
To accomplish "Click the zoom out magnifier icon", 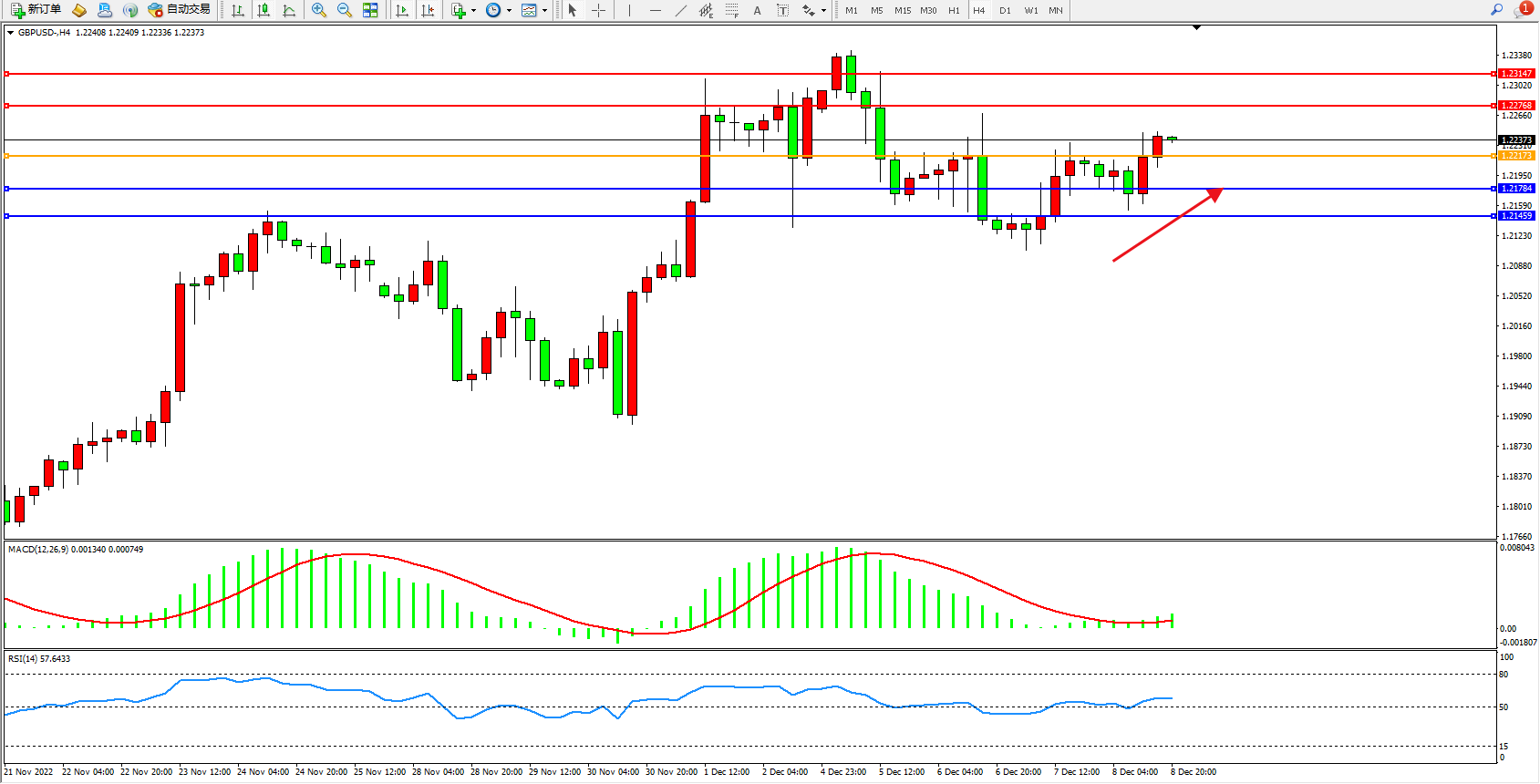I will coord(345,10).
